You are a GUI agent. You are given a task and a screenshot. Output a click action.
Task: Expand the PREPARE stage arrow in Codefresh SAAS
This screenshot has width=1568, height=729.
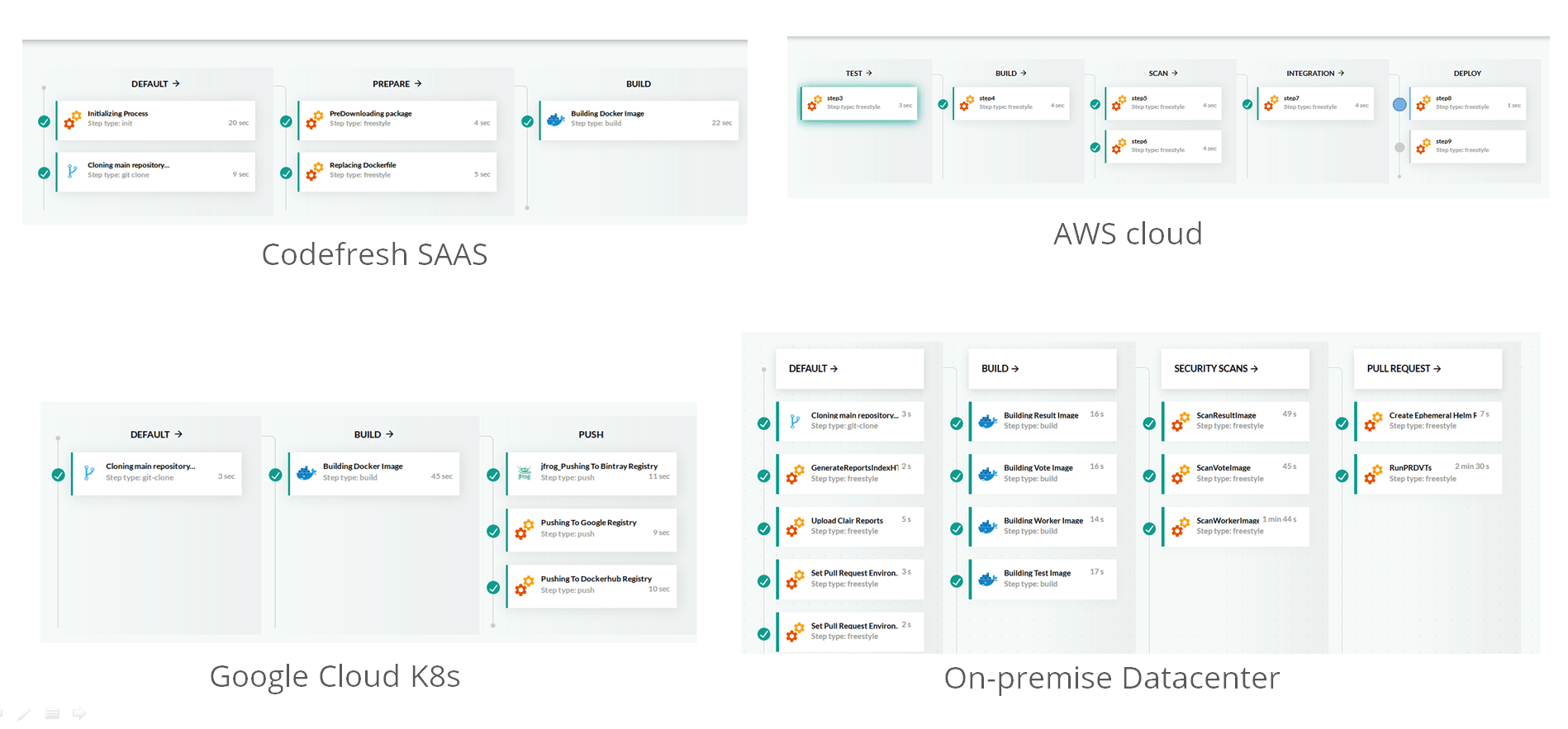click(418, 83)
